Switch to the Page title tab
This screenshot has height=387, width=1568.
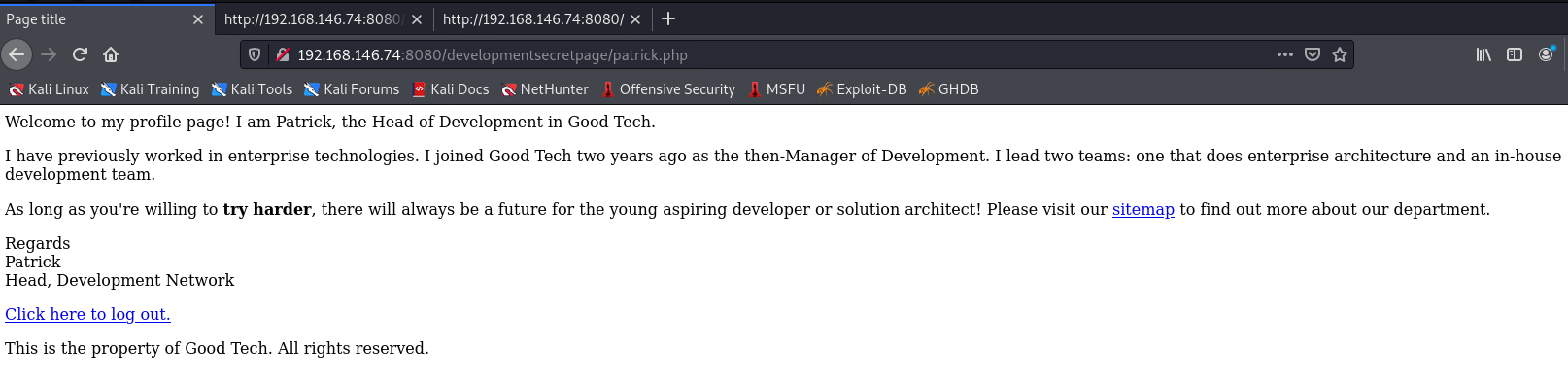107,19
